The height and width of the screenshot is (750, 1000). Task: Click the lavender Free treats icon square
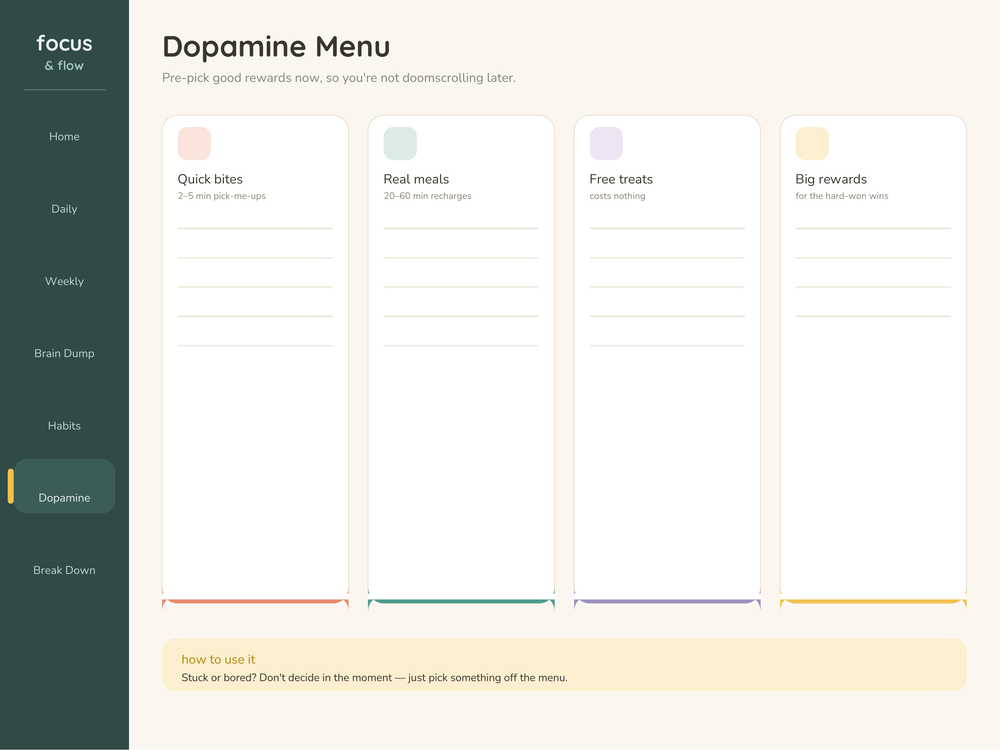coord(607,143)
